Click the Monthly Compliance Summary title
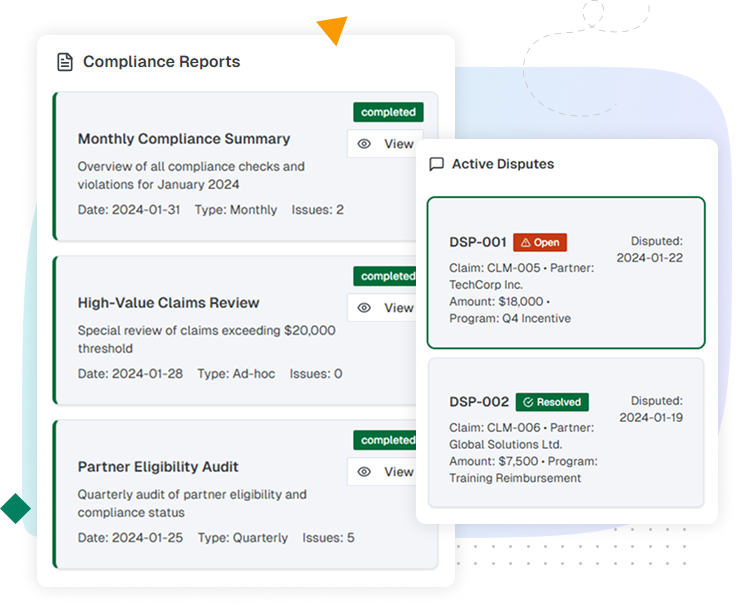This screenshot has height=607, width=738. tap(184, 139)
